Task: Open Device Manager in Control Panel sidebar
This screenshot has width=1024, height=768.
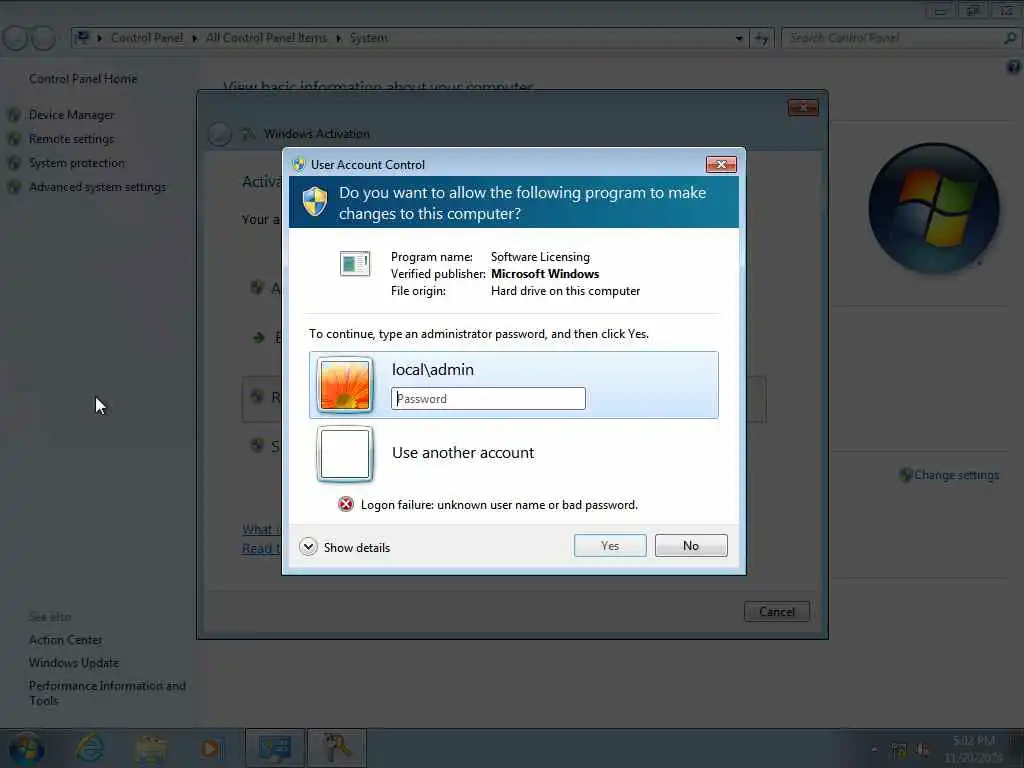Action: pyautogui.click(x=71, y=115)
